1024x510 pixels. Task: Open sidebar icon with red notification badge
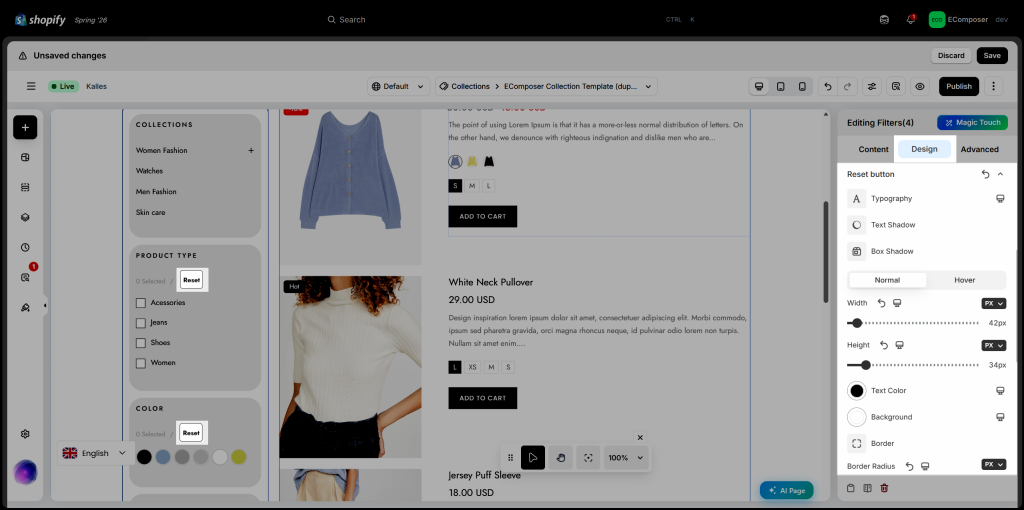pyautogui.click(x=25, y=278)
